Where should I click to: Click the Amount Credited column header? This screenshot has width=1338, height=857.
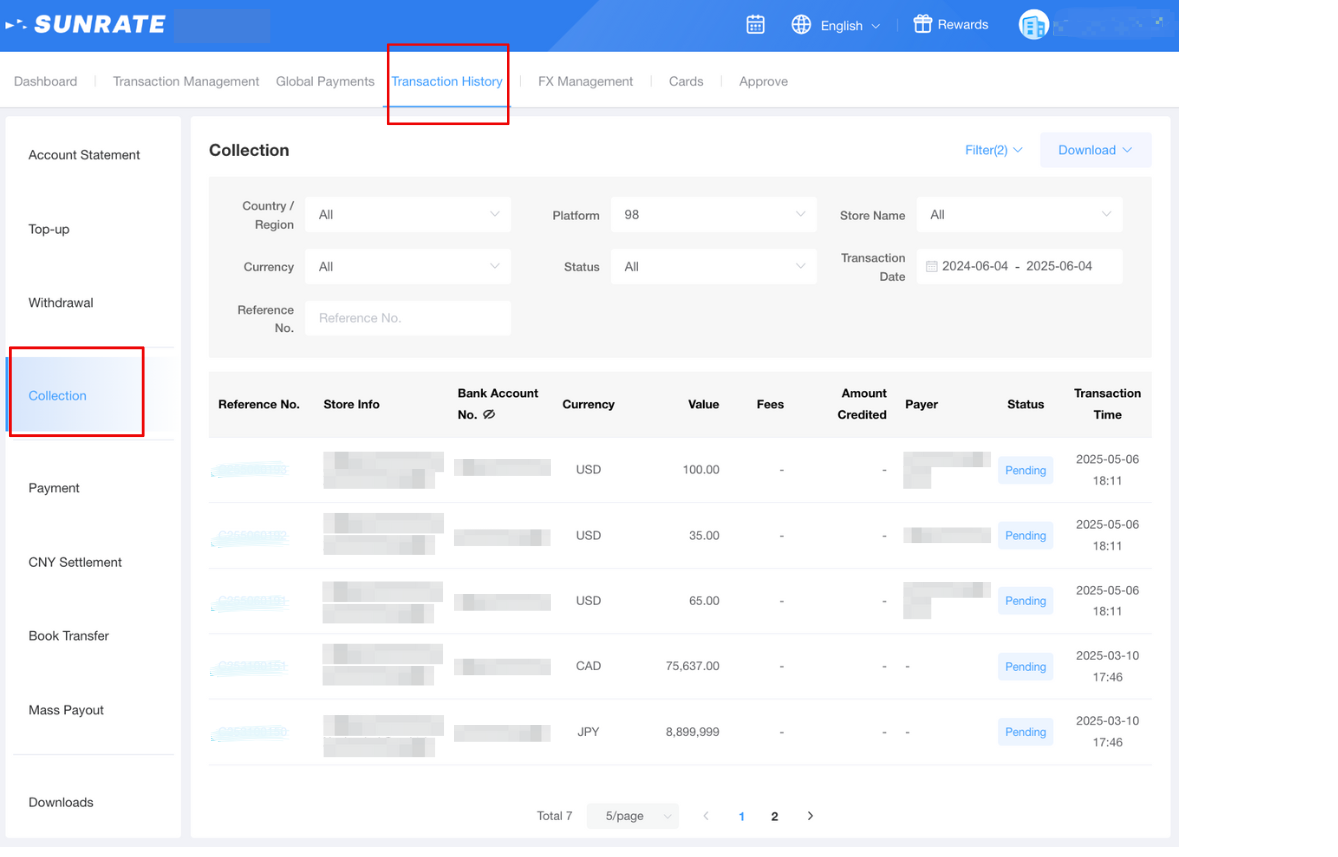[x=862, y=404]
